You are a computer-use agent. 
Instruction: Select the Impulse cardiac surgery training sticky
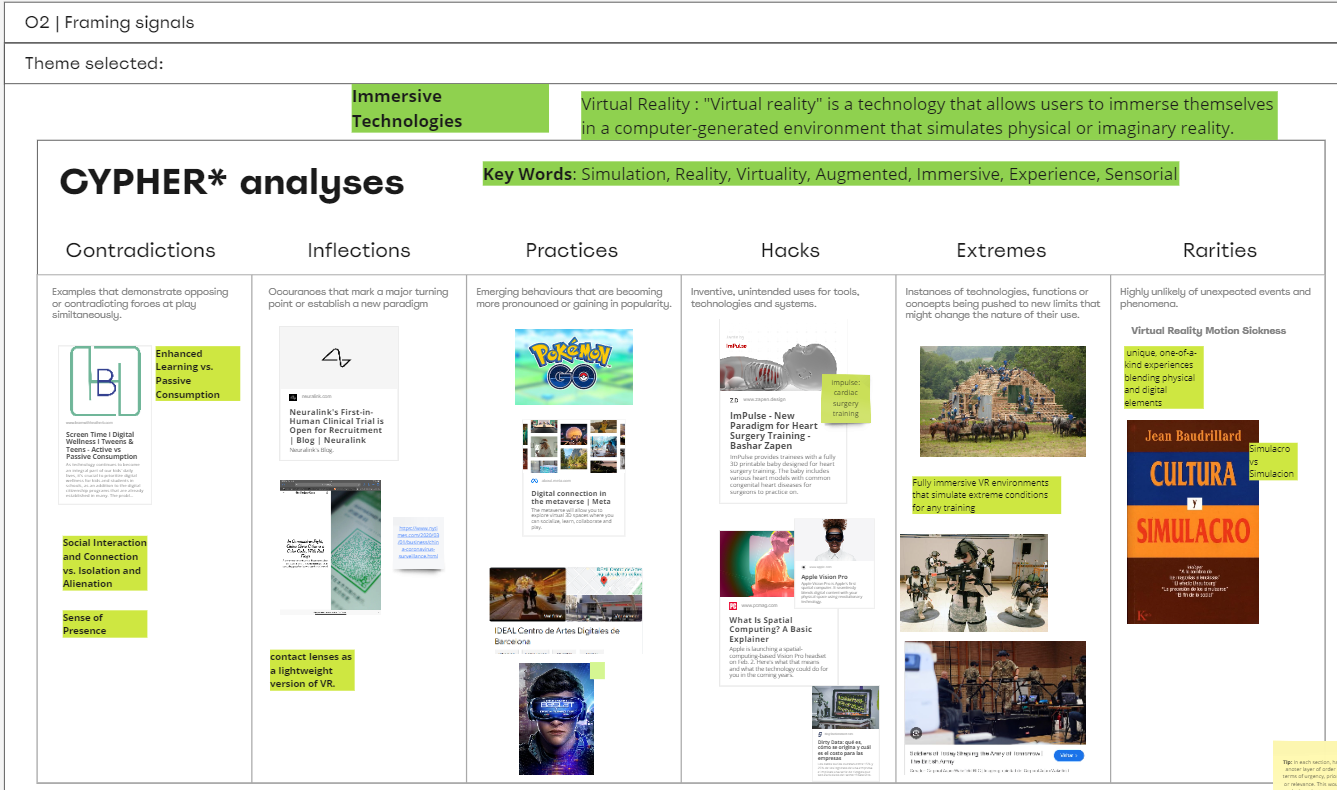(x=845, y=398)
